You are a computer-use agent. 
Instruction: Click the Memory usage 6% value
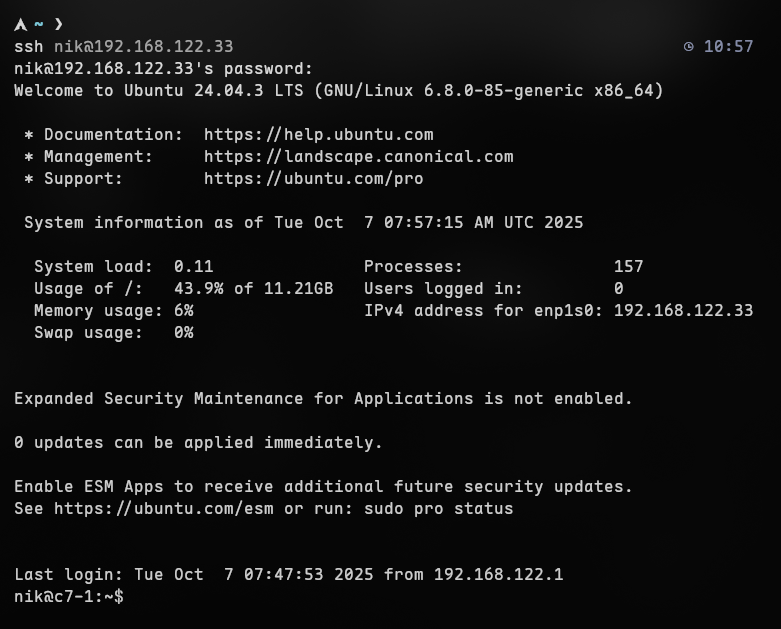(183, 311)
